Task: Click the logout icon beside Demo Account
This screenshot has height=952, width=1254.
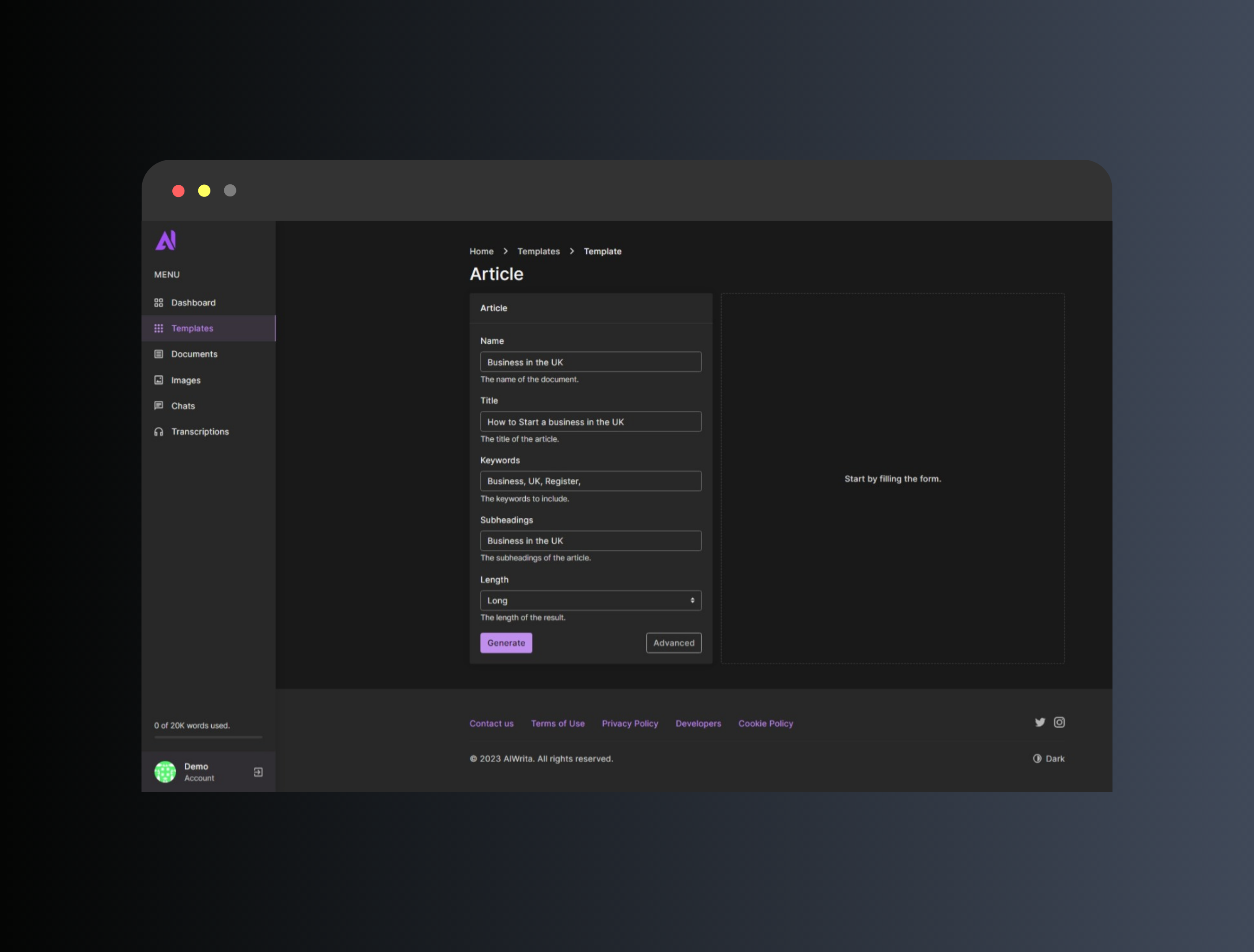Action: tap(258, 772)
